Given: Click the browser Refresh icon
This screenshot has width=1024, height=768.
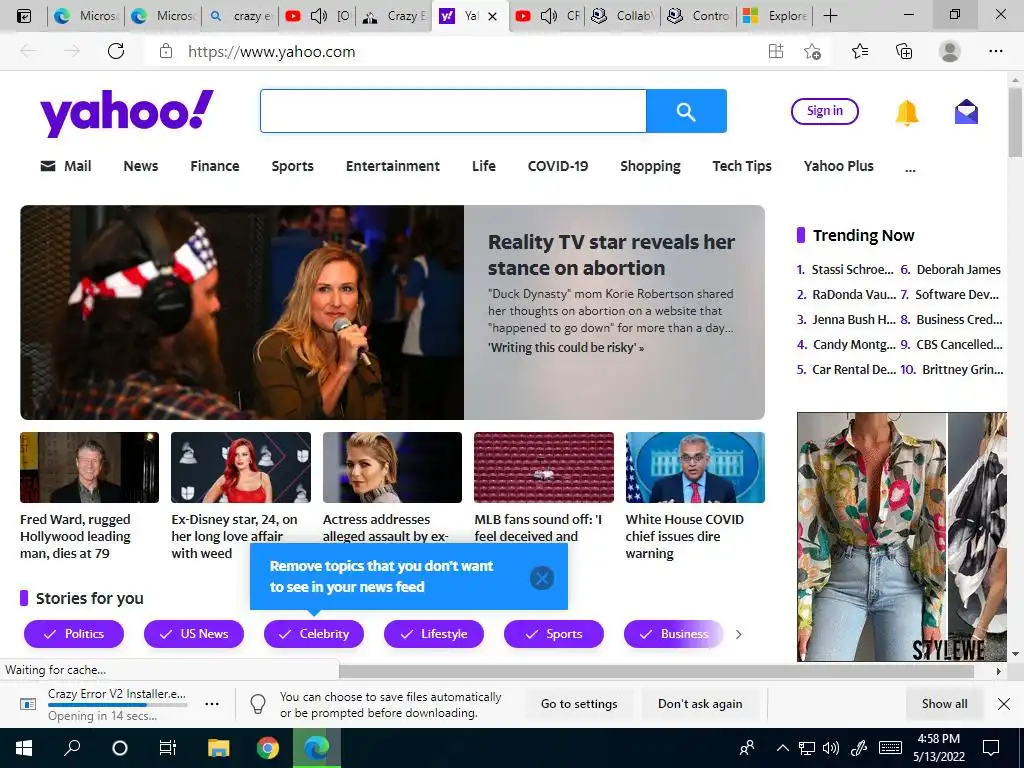Looking at the screenshot, I should (x=116, y=51).
